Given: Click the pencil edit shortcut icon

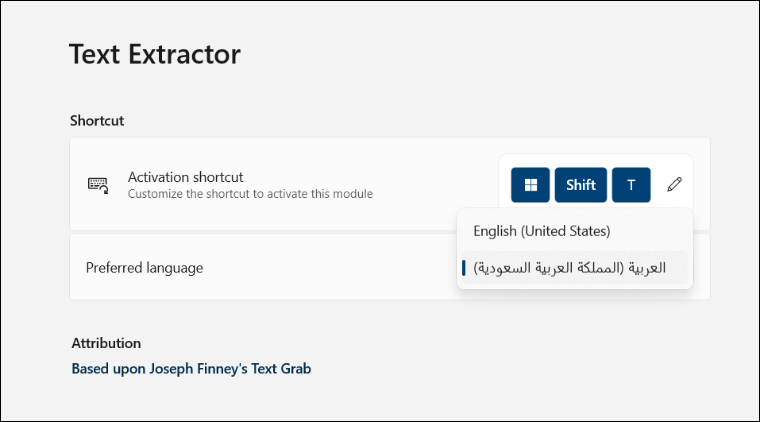Looking at the screenshot, I should point(674,185).
